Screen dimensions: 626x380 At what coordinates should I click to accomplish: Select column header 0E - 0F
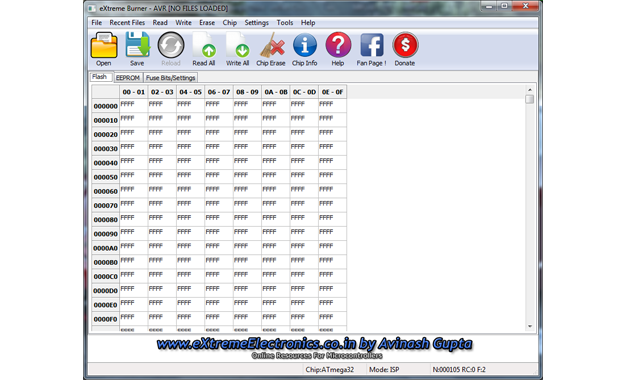tap(333, 92)
